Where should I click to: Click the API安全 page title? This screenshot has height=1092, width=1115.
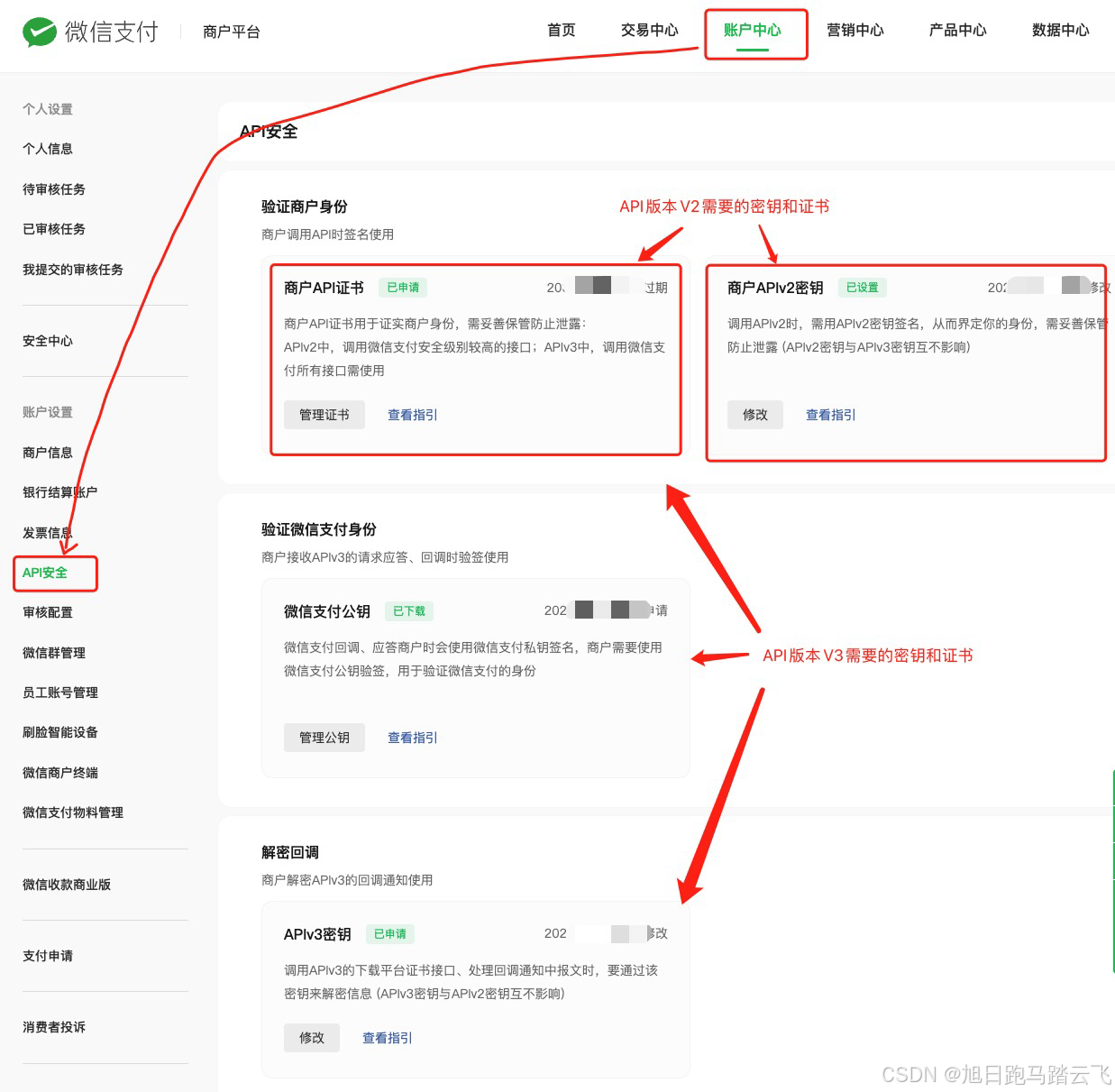(x=269, y=132)
